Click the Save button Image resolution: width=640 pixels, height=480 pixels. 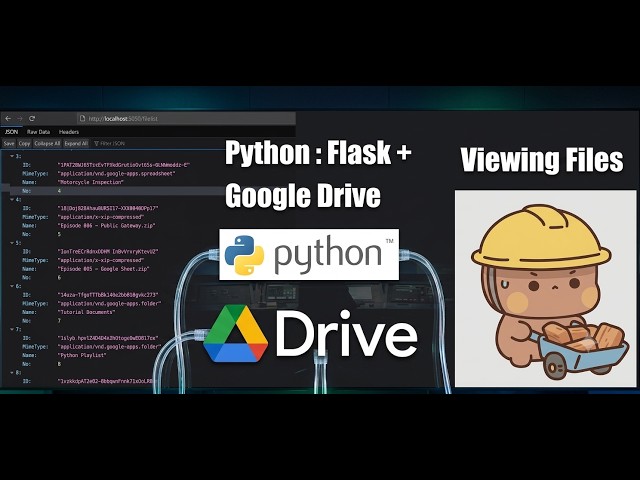point(9,143)
